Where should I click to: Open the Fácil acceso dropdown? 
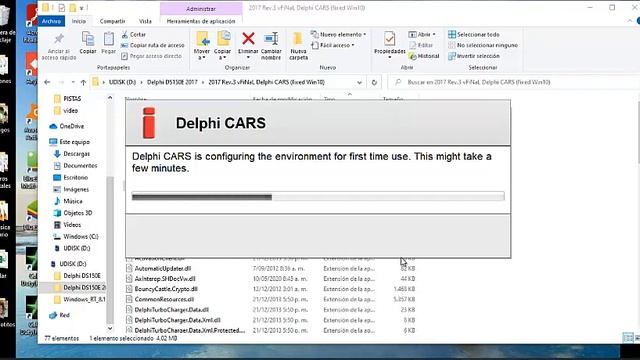(333, 45)
